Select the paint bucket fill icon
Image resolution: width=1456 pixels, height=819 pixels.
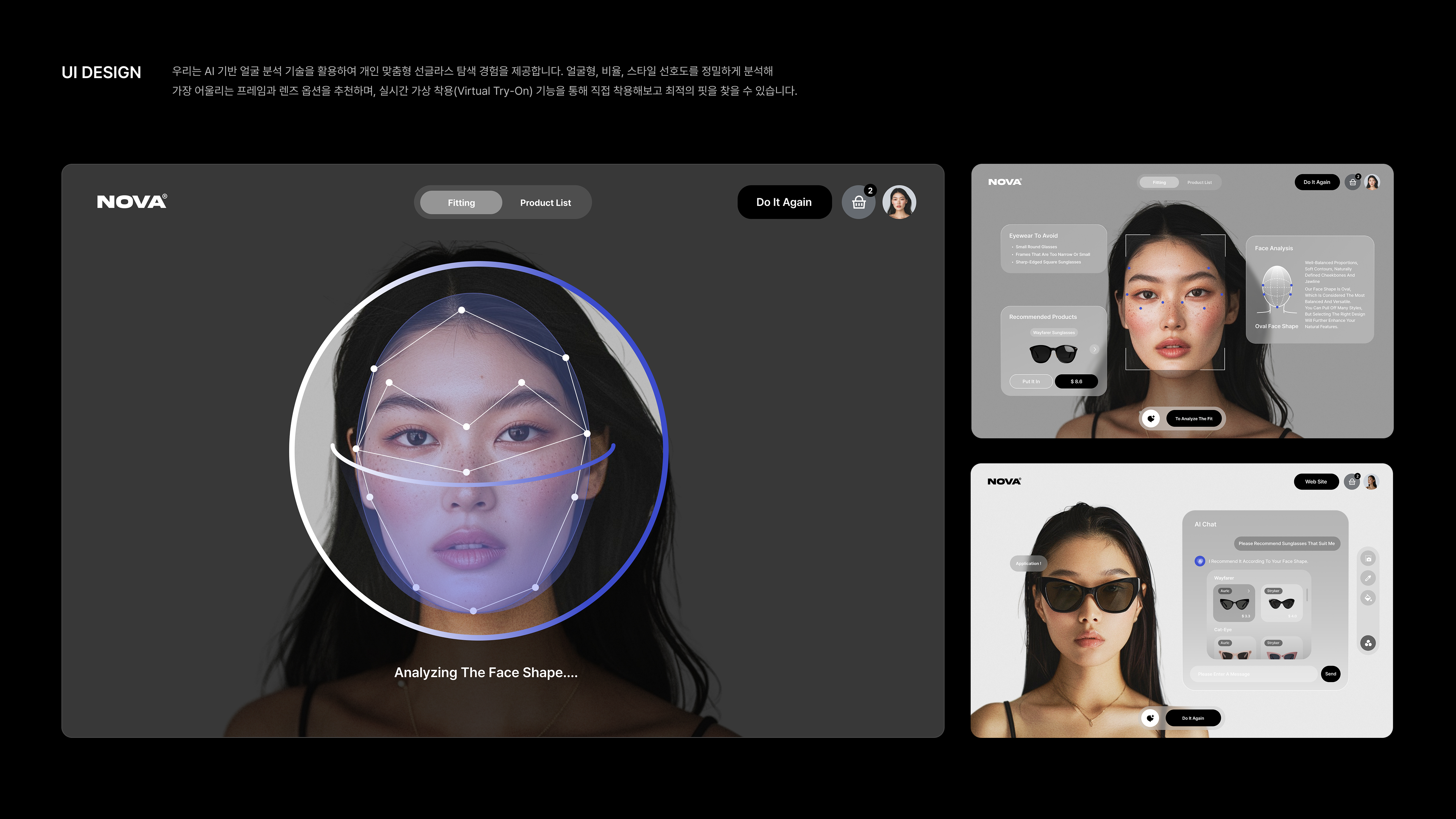point(1368,598)
